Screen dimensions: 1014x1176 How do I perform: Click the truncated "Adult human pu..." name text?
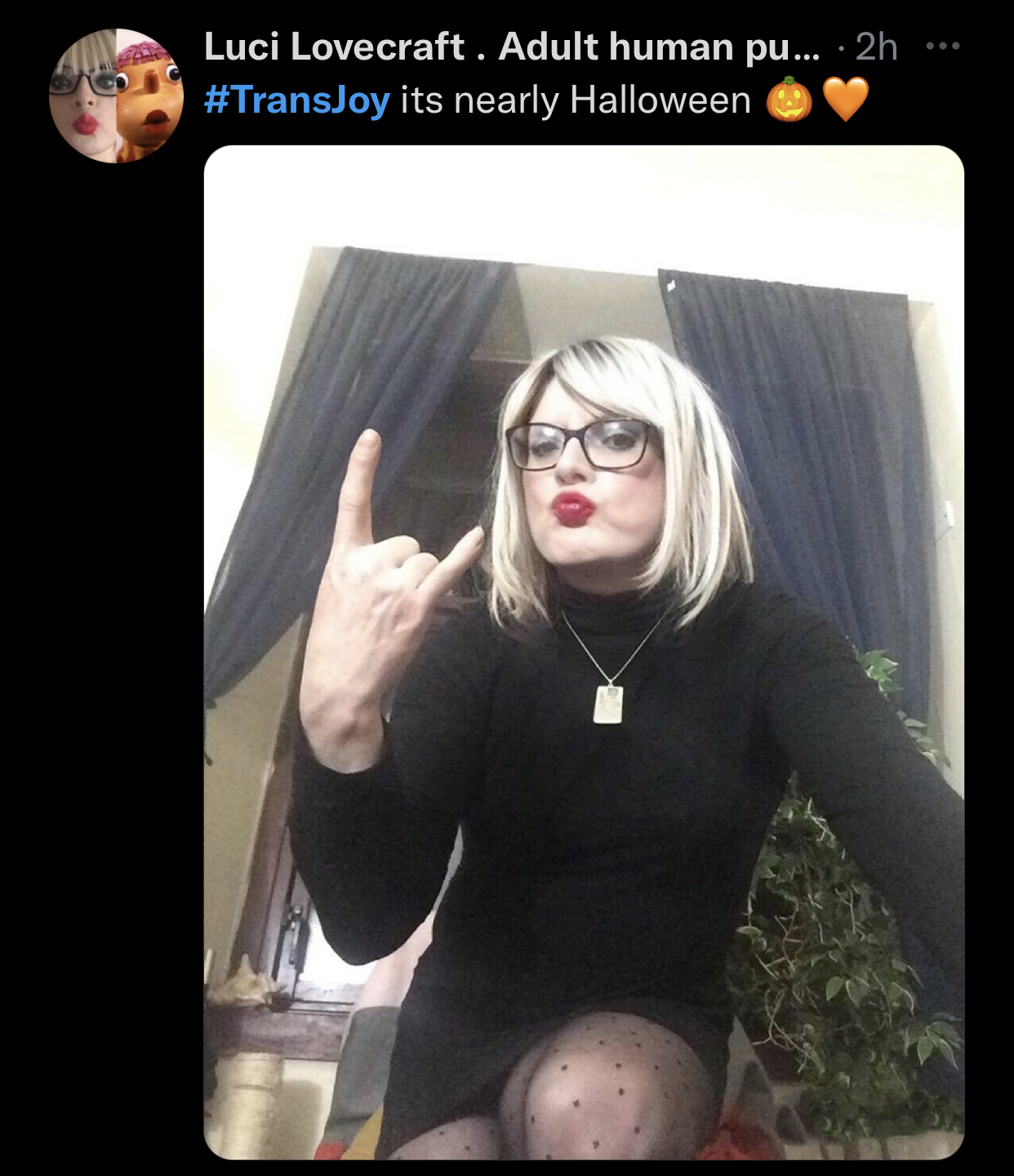click(x=660, y=47)
